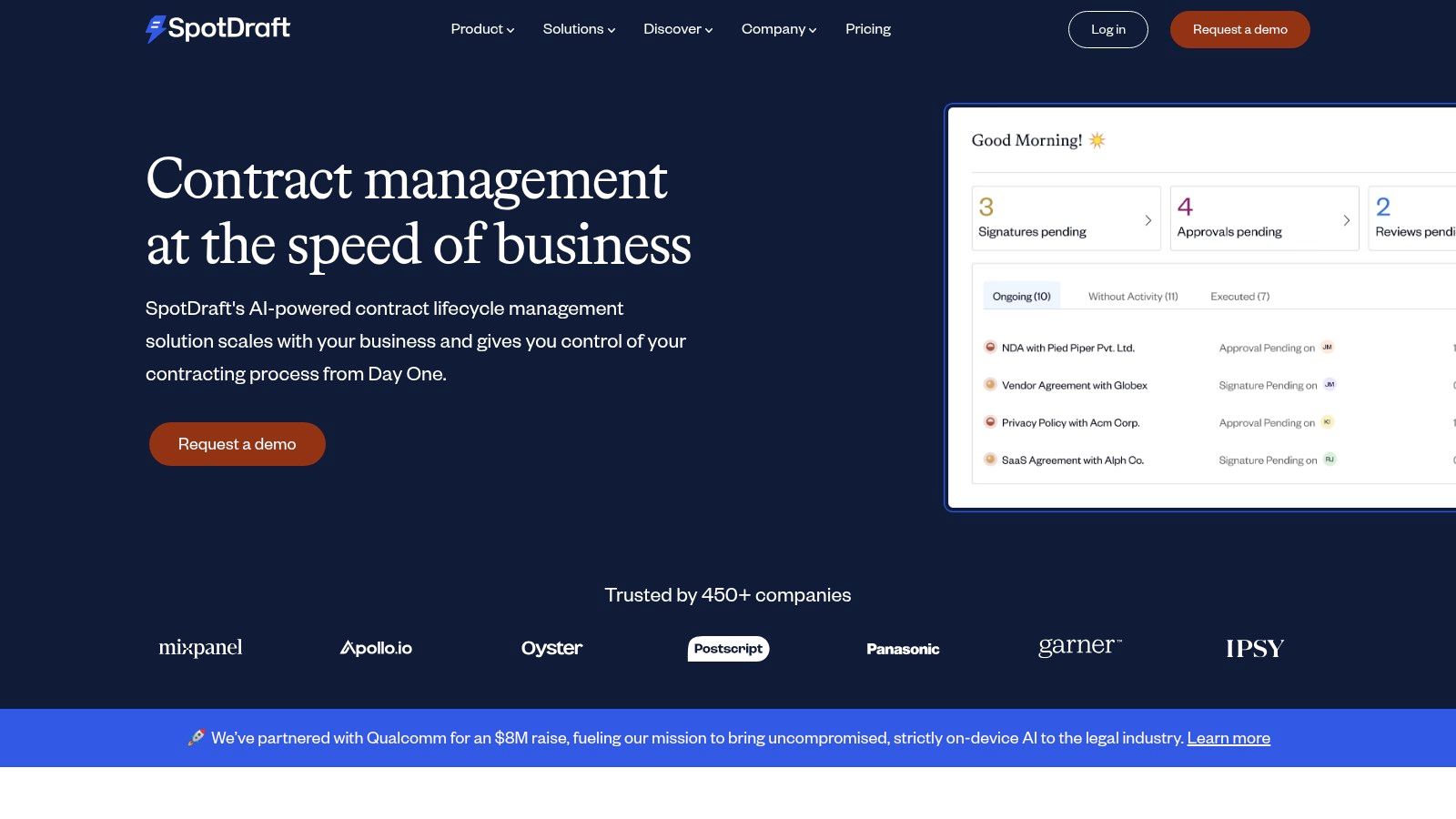Click sun icon next to Good Morning
The width and height of the screenshot is (1456, 819).
(x=1097, y=140)
